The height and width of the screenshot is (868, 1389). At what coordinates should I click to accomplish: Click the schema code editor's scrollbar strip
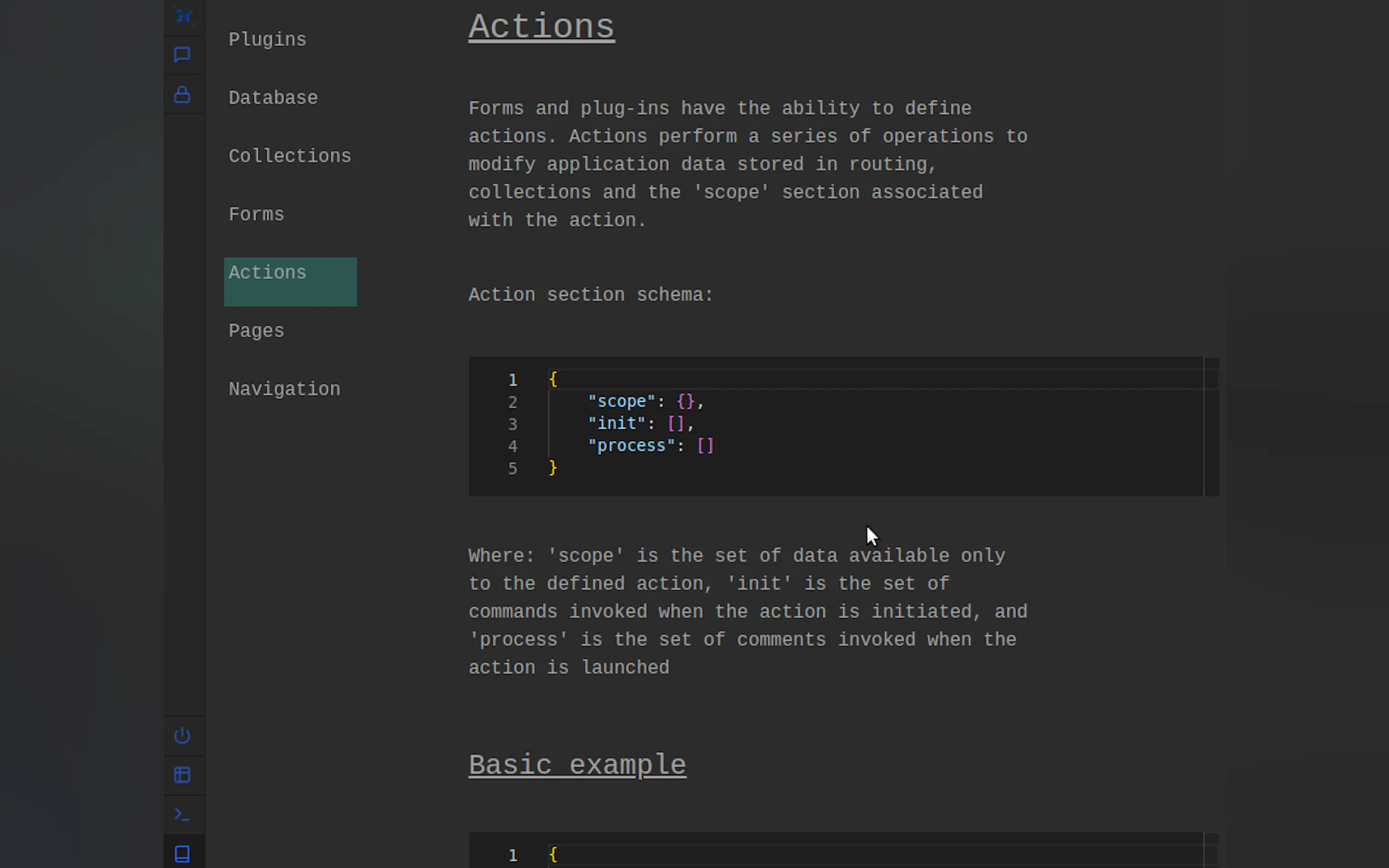(1211, 427)
